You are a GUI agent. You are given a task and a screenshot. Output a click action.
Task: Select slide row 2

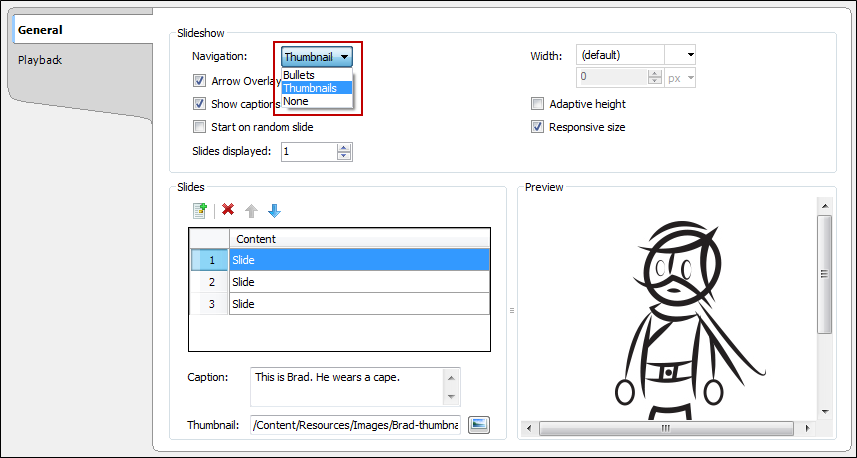pyautogui.click(x=339, y=282)
